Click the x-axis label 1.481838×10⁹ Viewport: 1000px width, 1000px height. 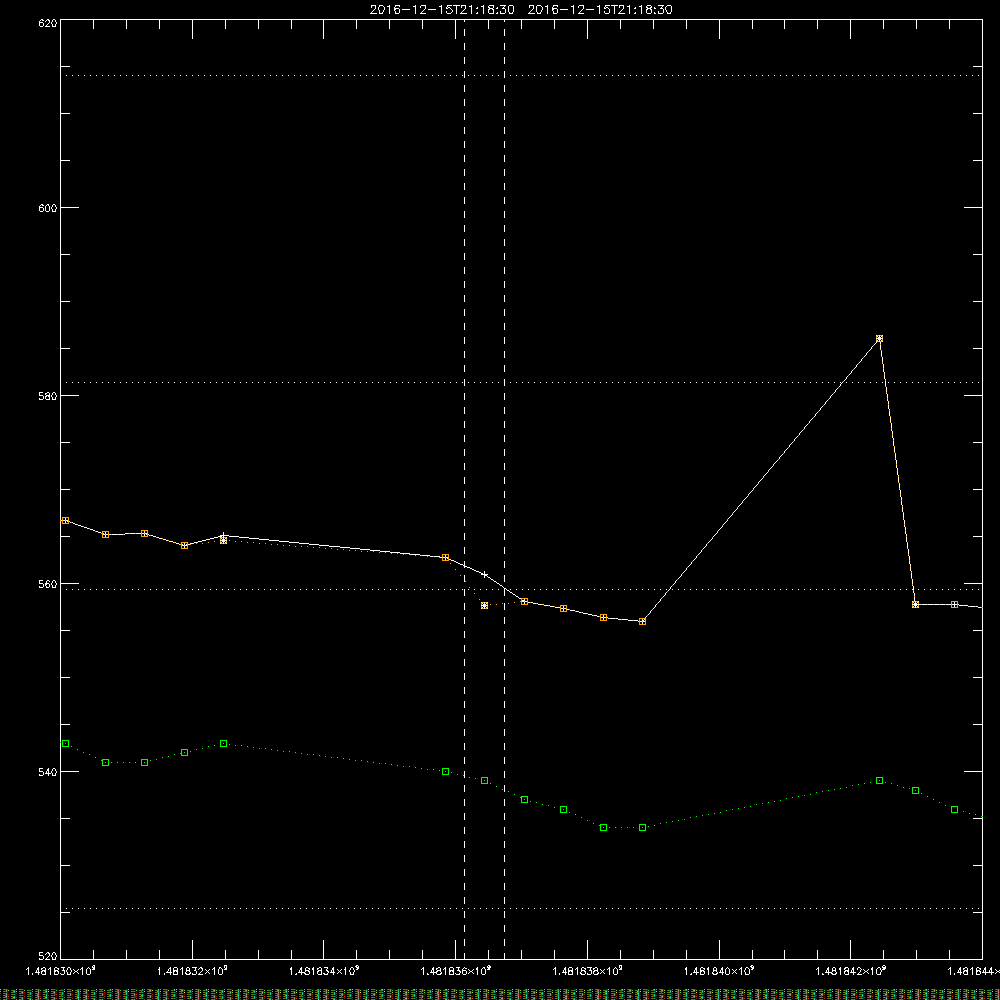pyautogui.click(x=587, y=971)
